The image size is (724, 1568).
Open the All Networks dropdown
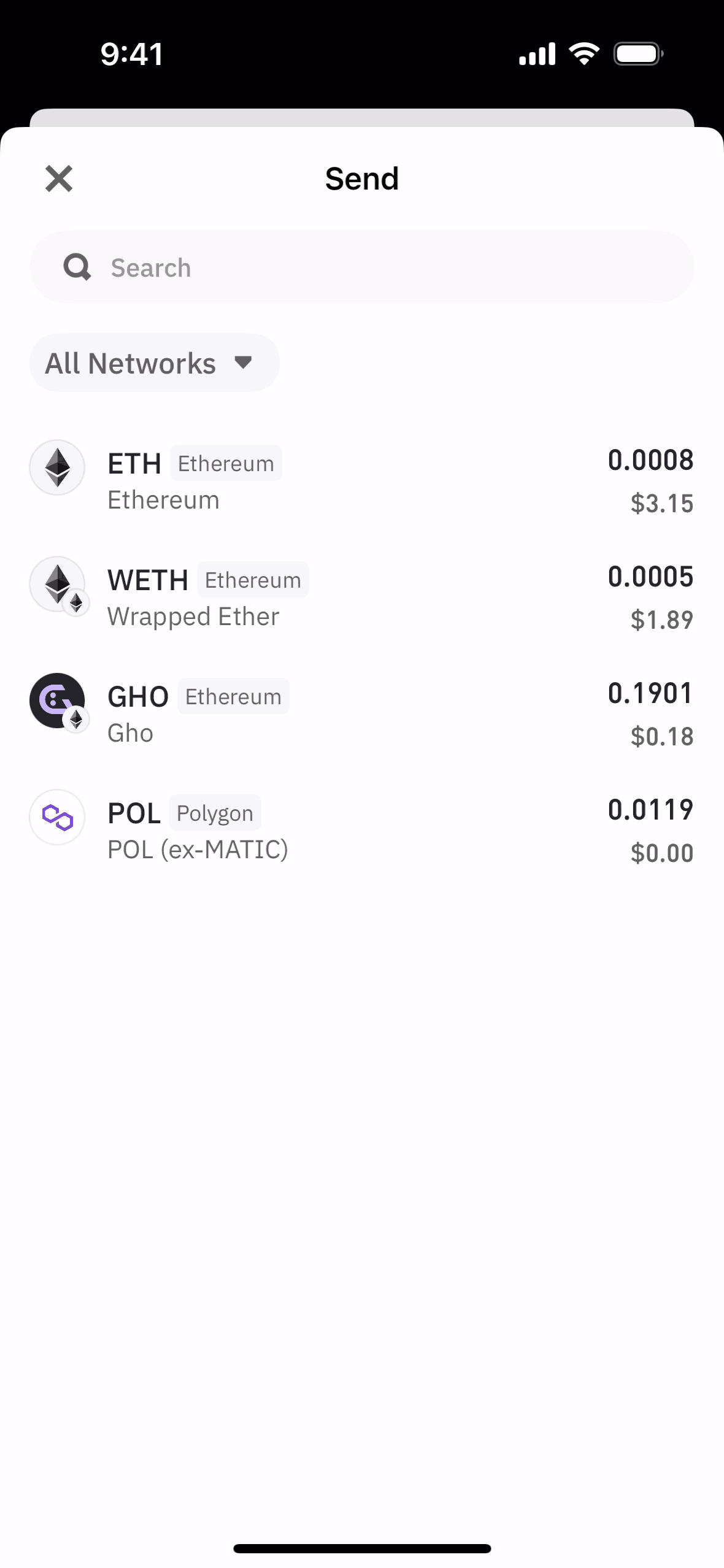tap(154, 363)
